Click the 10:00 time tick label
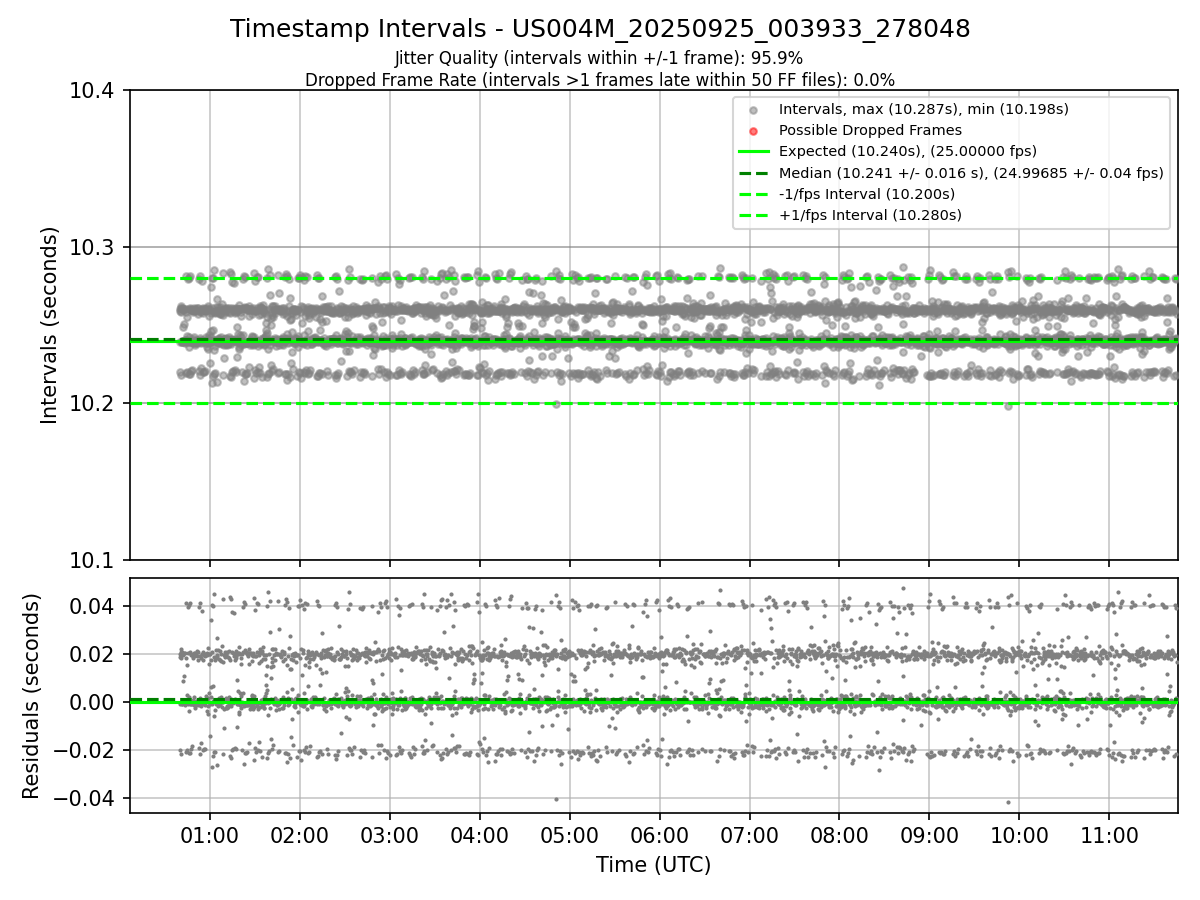This screenshot has height=900, width=1200. (x=1019, y=835)
